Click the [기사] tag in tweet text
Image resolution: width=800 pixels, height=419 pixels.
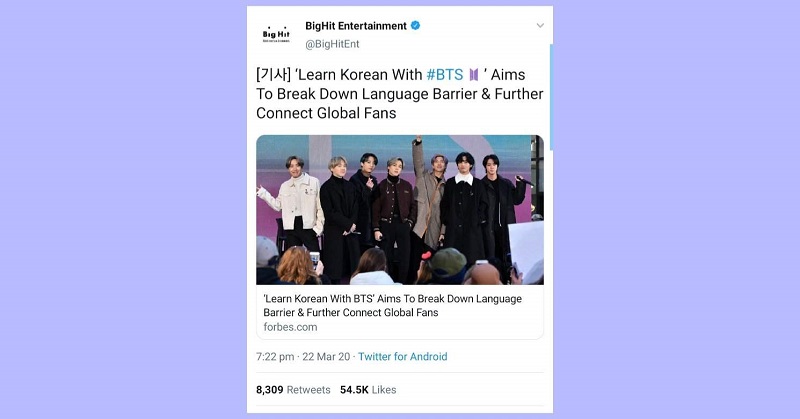(273, 75)
